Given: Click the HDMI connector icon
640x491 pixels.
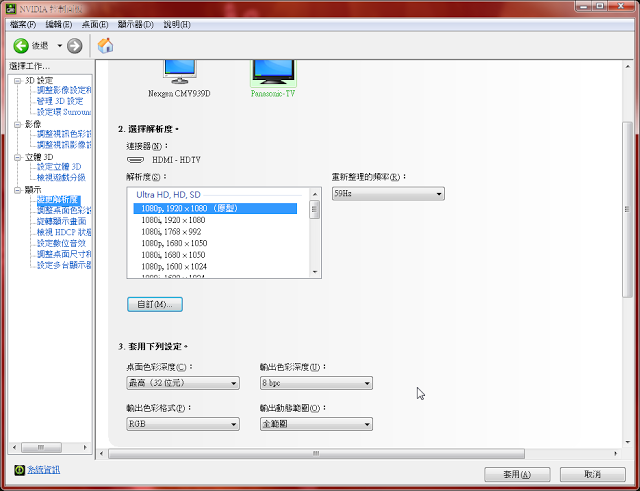Looking at the screenshot, I should point(135,160).
